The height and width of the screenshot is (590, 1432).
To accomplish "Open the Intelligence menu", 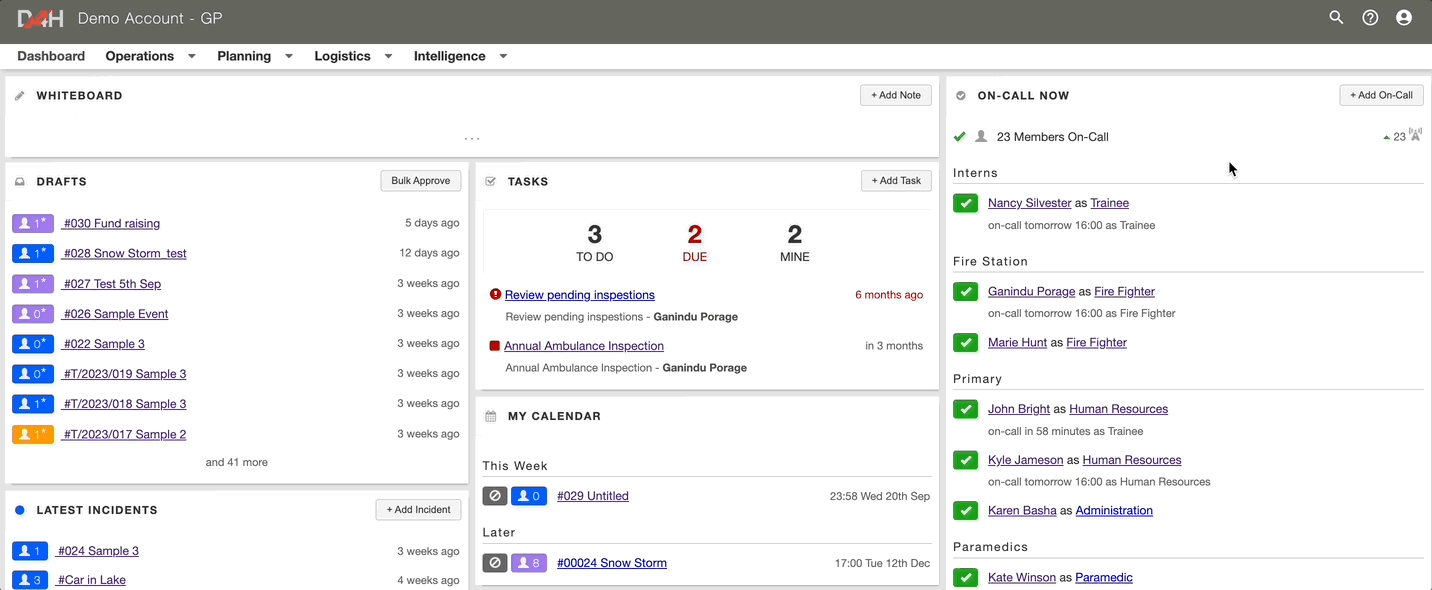I will 450,56.
